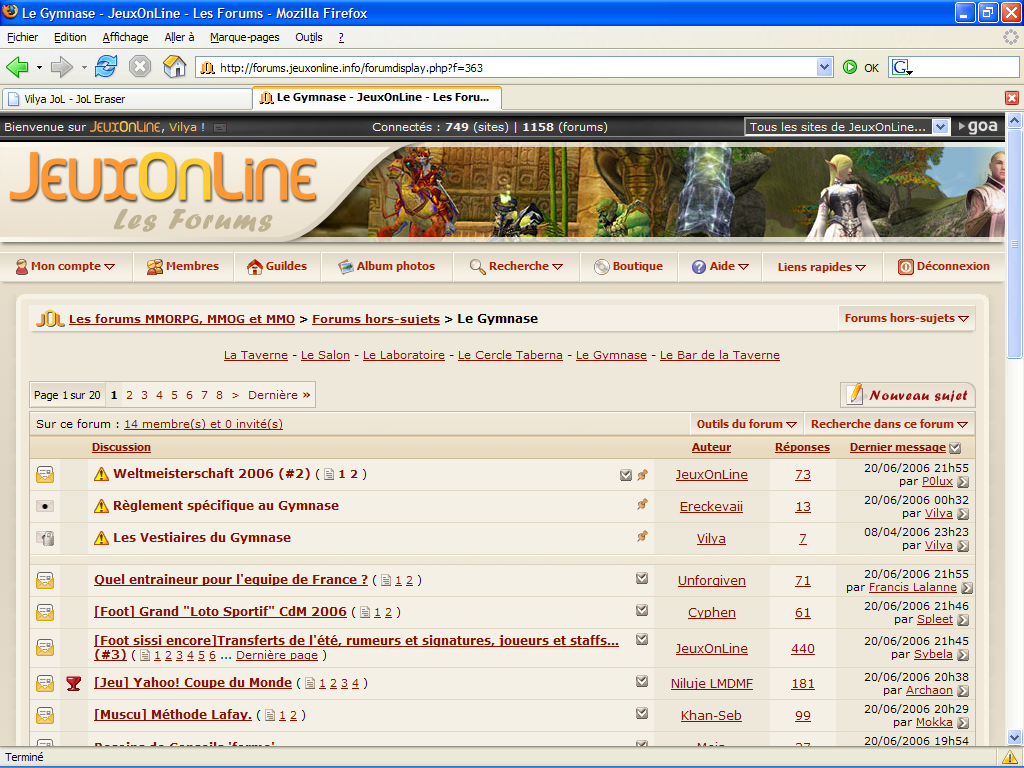Click the multi-page icon beside Méthode Lafay
This screenshot has height=768, width=1024.
click(x=270, y=716)
